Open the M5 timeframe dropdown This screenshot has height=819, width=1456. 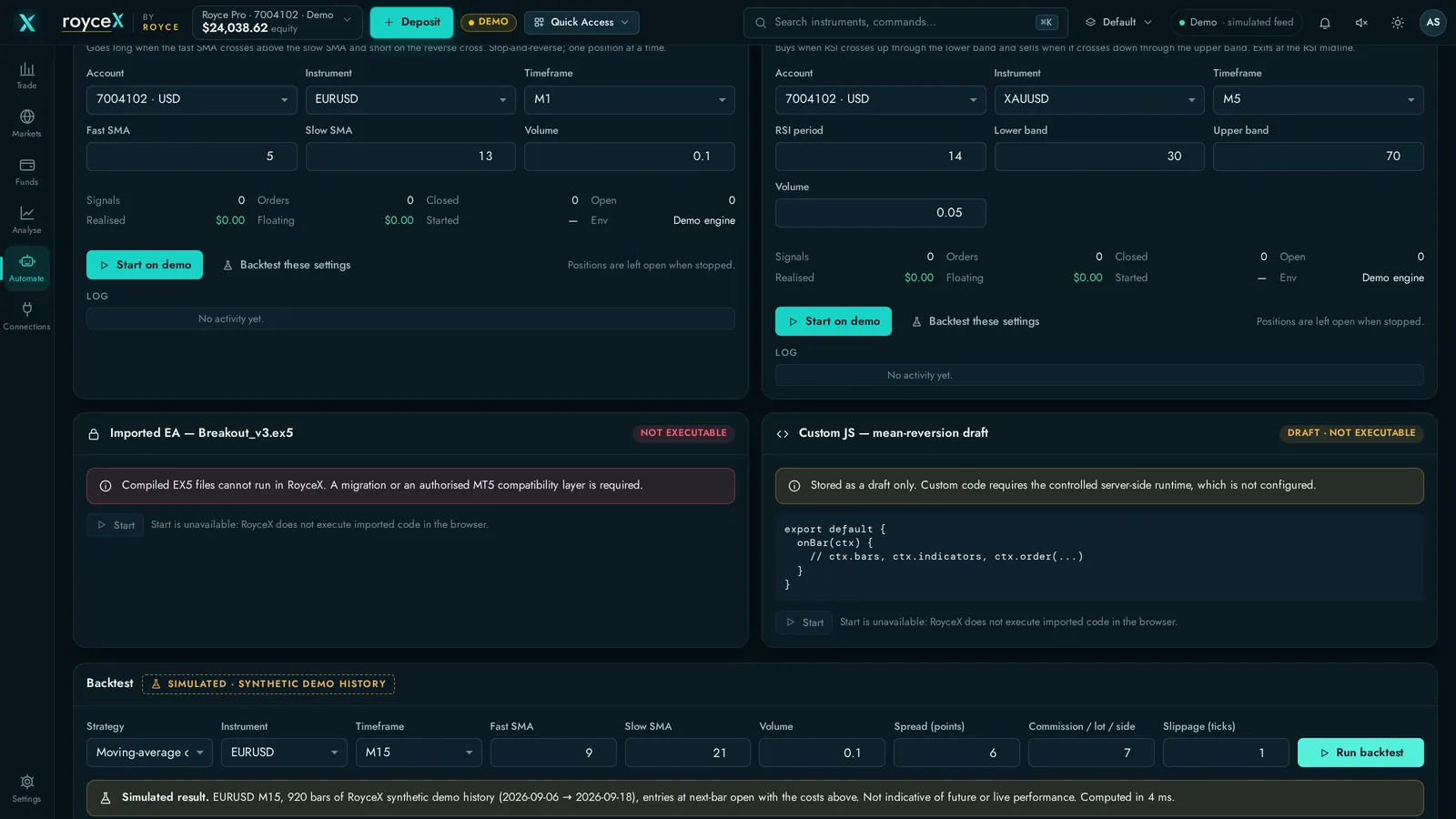[1319, 99]
